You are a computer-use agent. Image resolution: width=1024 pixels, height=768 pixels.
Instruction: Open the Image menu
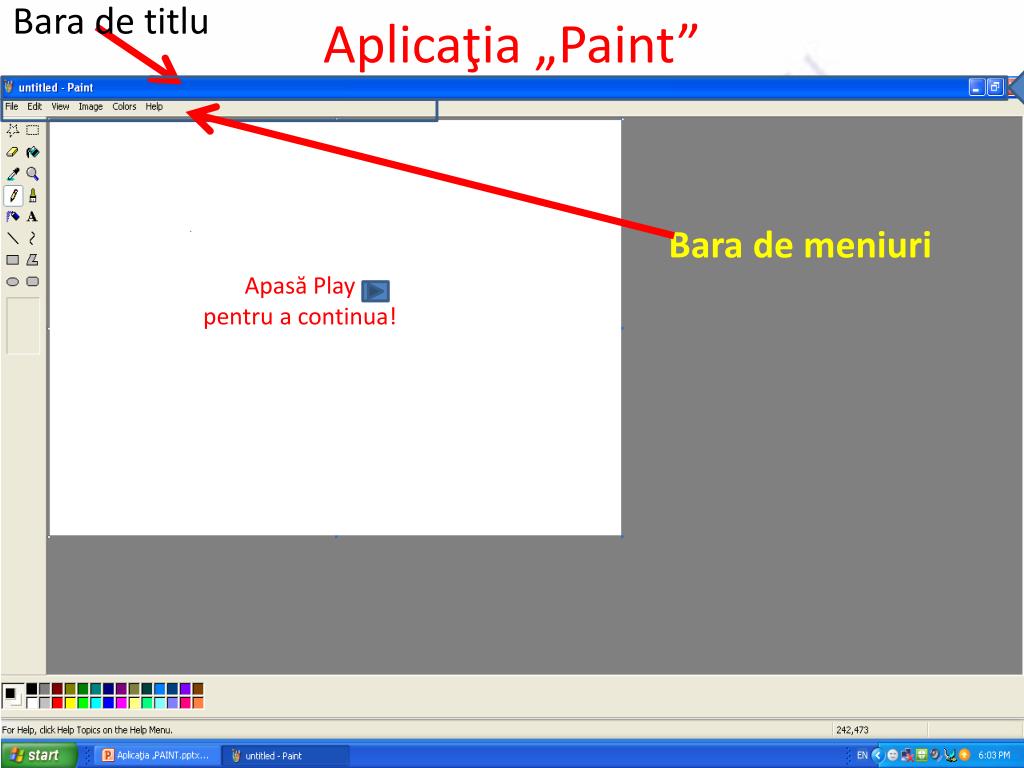click(x=91, y=106)
